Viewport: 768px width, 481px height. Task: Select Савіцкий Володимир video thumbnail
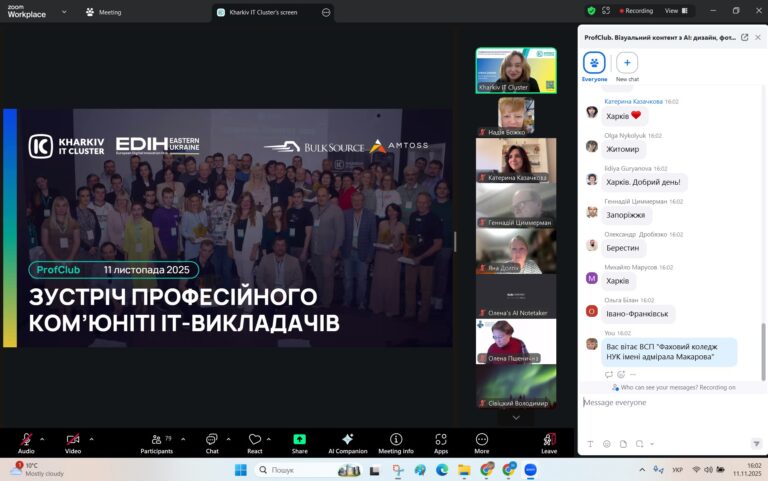click(x=516, y=386)
